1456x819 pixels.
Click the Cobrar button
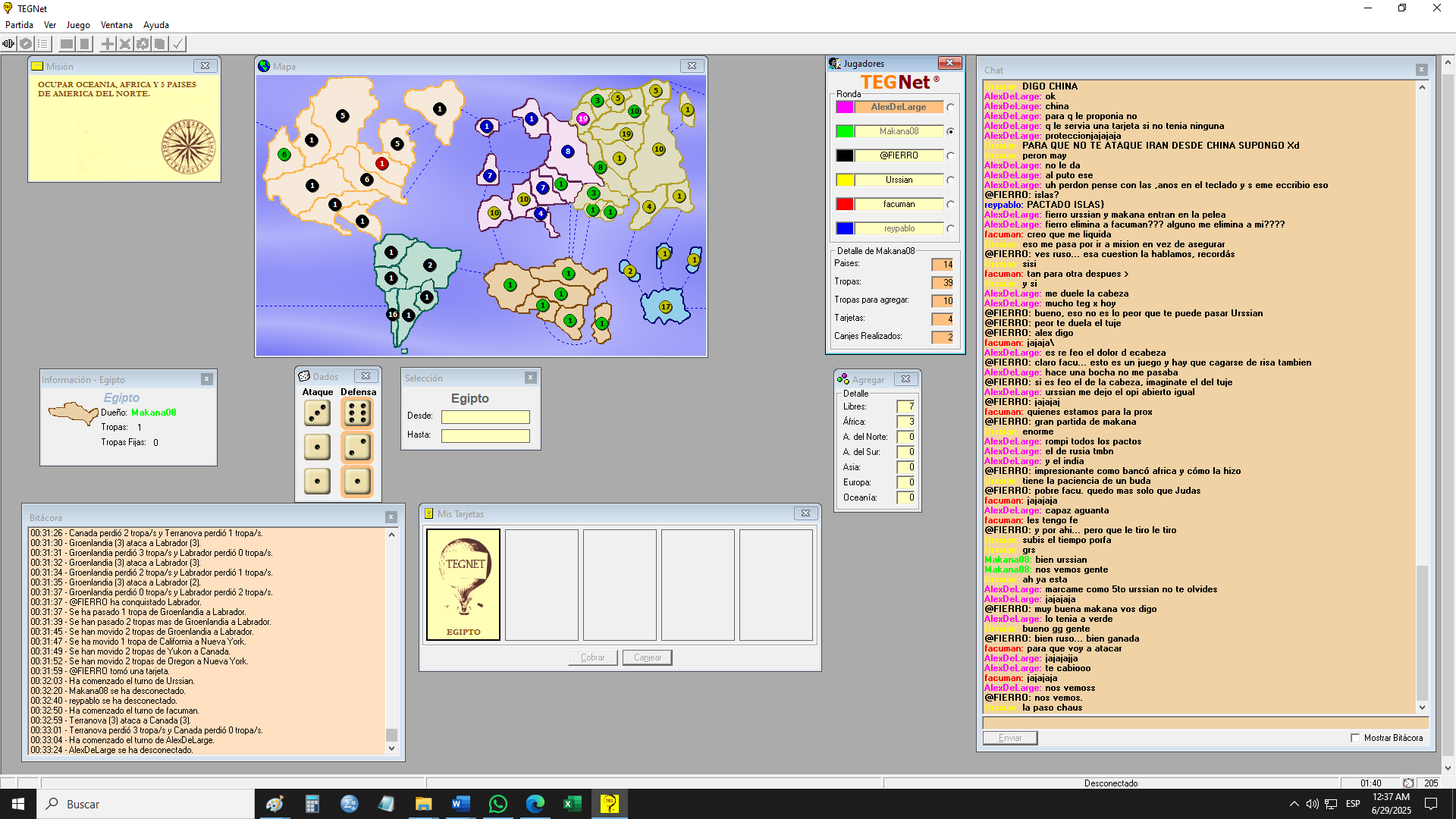click(x=593, y=657)
